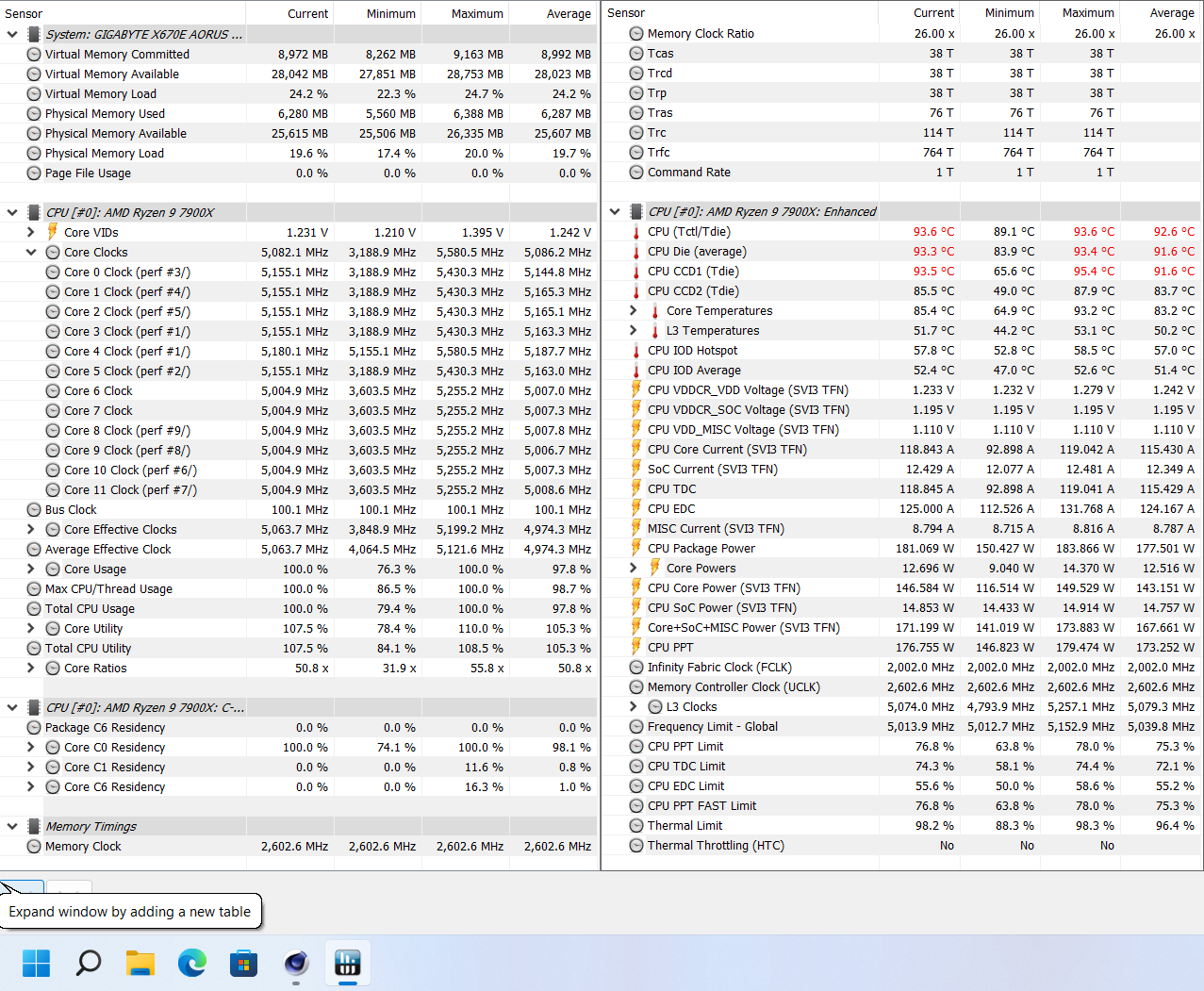Expand the Core Ratios row

click(31, 668)
